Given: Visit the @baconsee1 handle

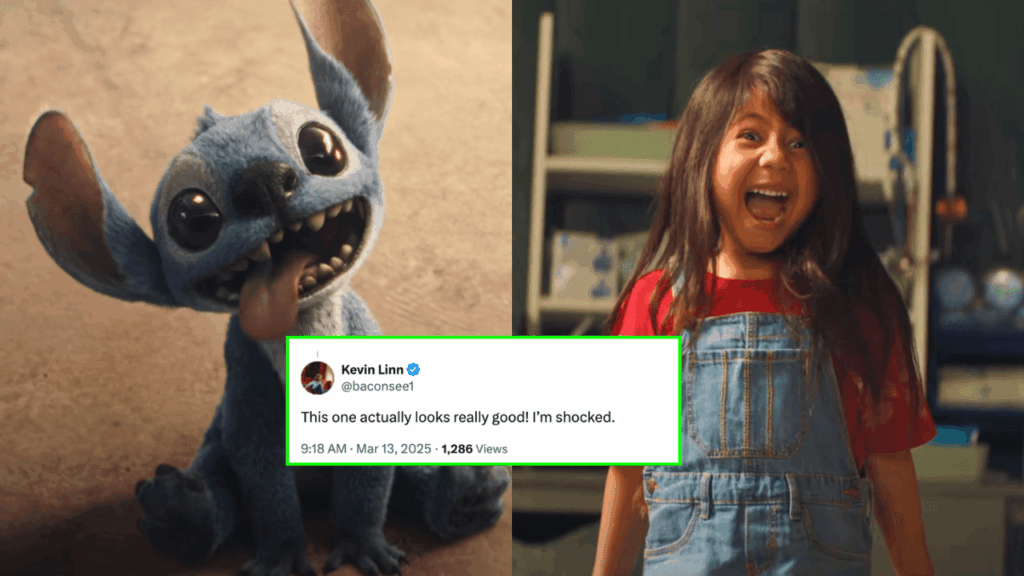Looking at the screenshot, I should click(x=377, y=387).
